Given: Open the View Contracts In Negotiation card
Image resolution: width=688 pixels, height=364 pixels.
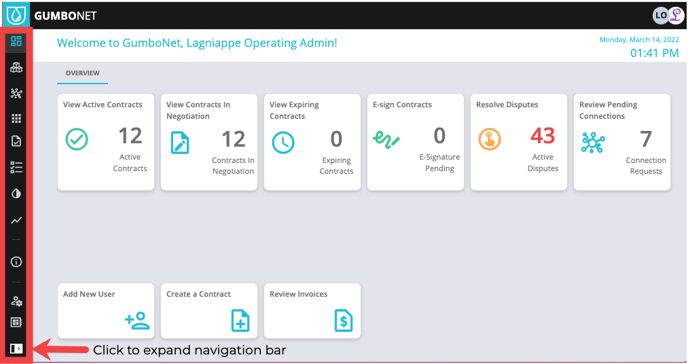Looking at the screenshot, I should click(x=209, y=142).
